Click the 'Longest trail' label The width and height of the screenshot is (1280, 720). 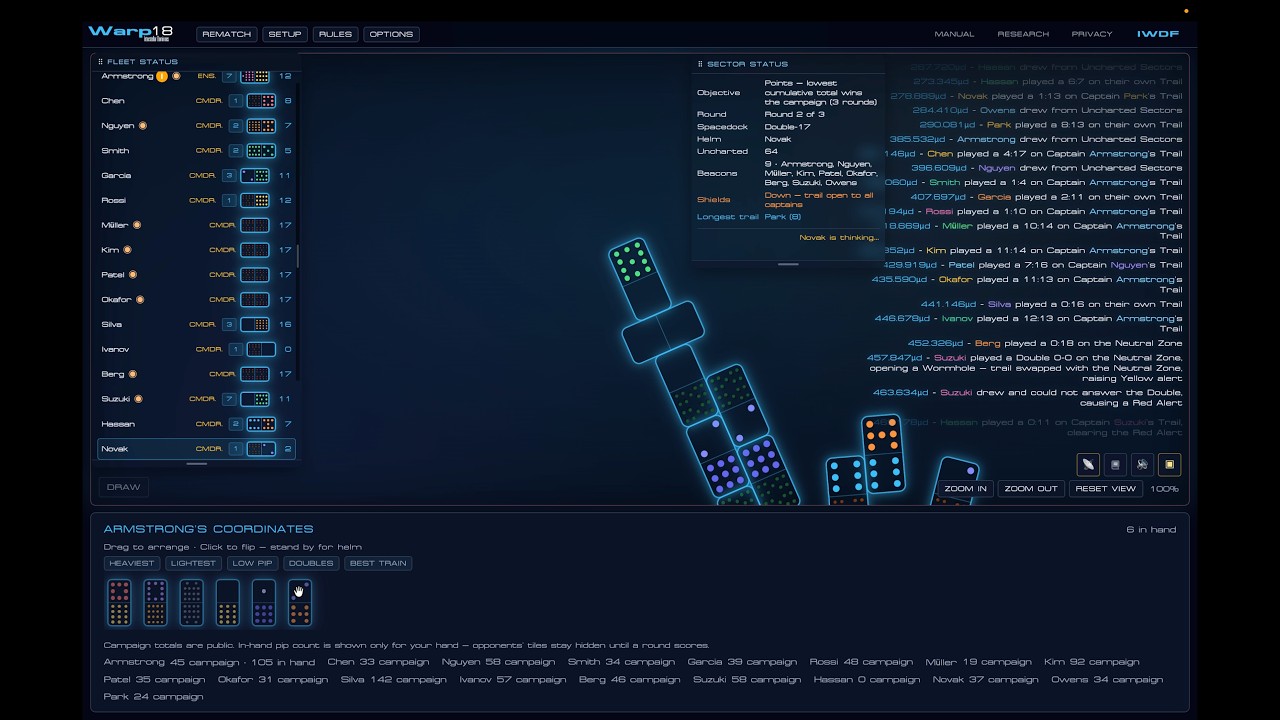(x=728, y=217)
